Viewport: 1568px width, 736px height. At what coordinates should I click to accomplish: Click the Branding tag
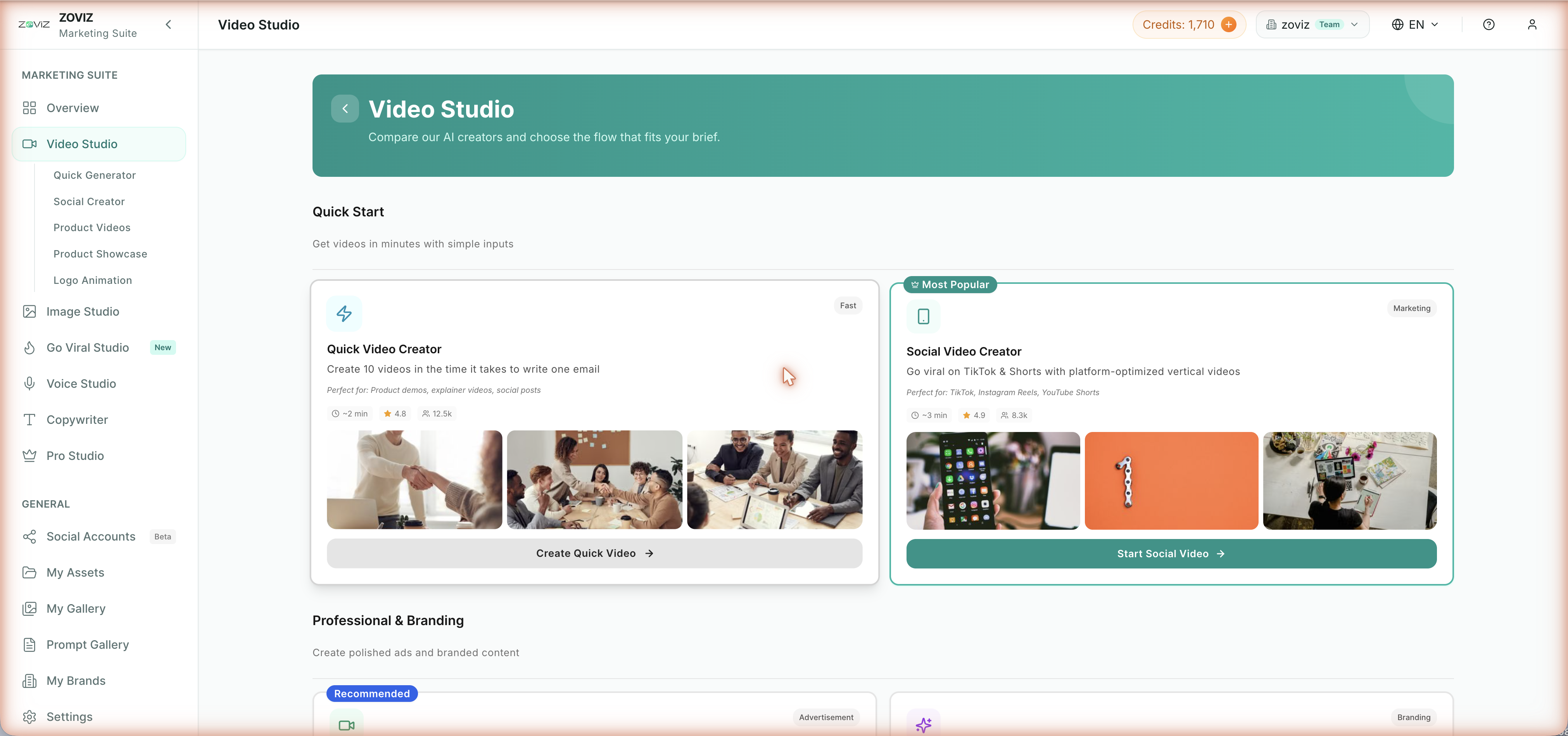pos(1413,717)
